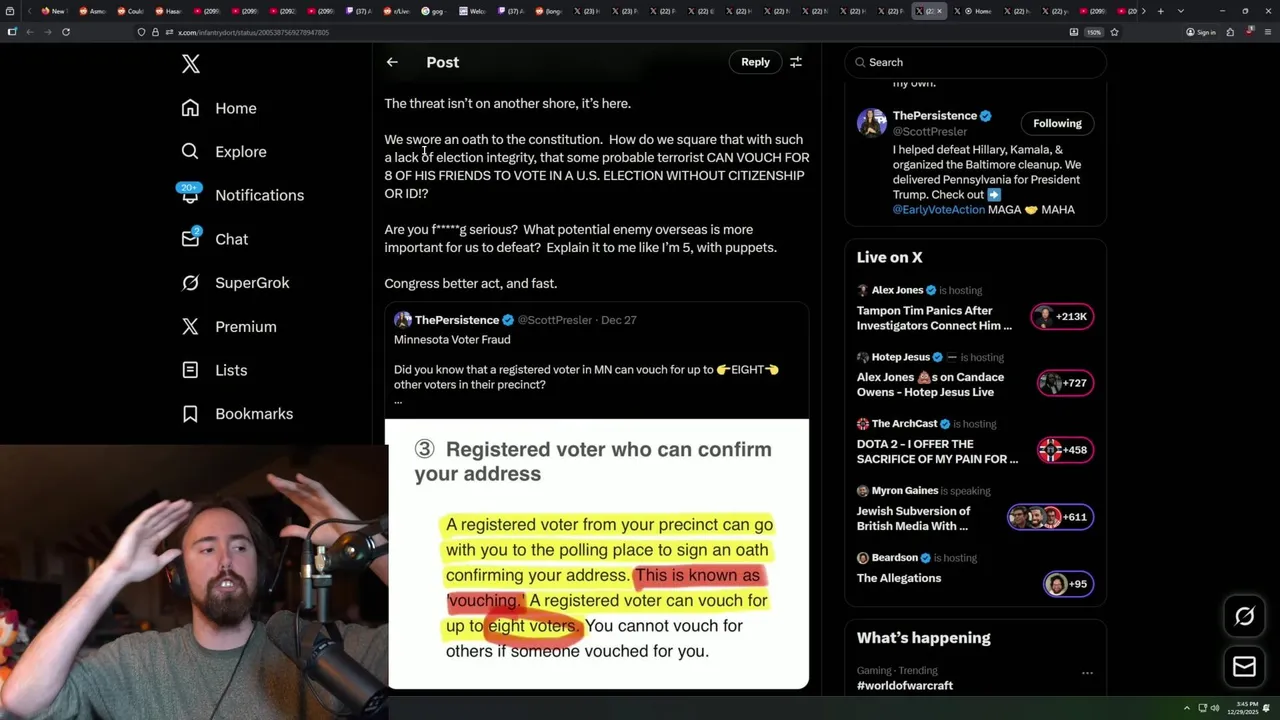1280x720 pixels.
Task: Click the taskbar clock showing 3:45 PM
Action: pyautogui.click(x=1244, y=707)
